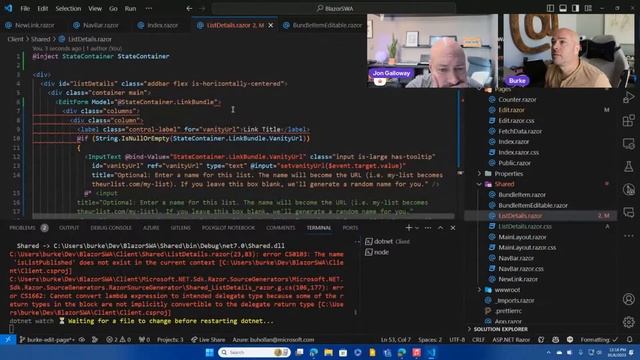Go back with the navigation arrow
This screenshot has width=640, height=360.
189,8
